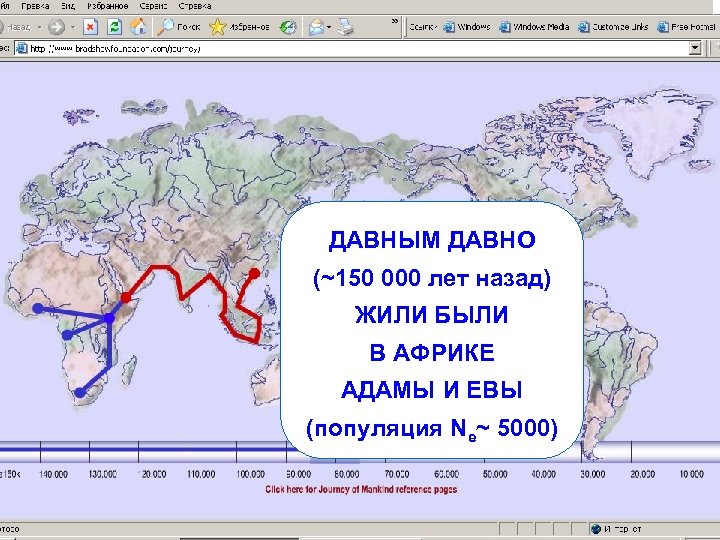Open the Windows Media link

click(x=534, y=27)
